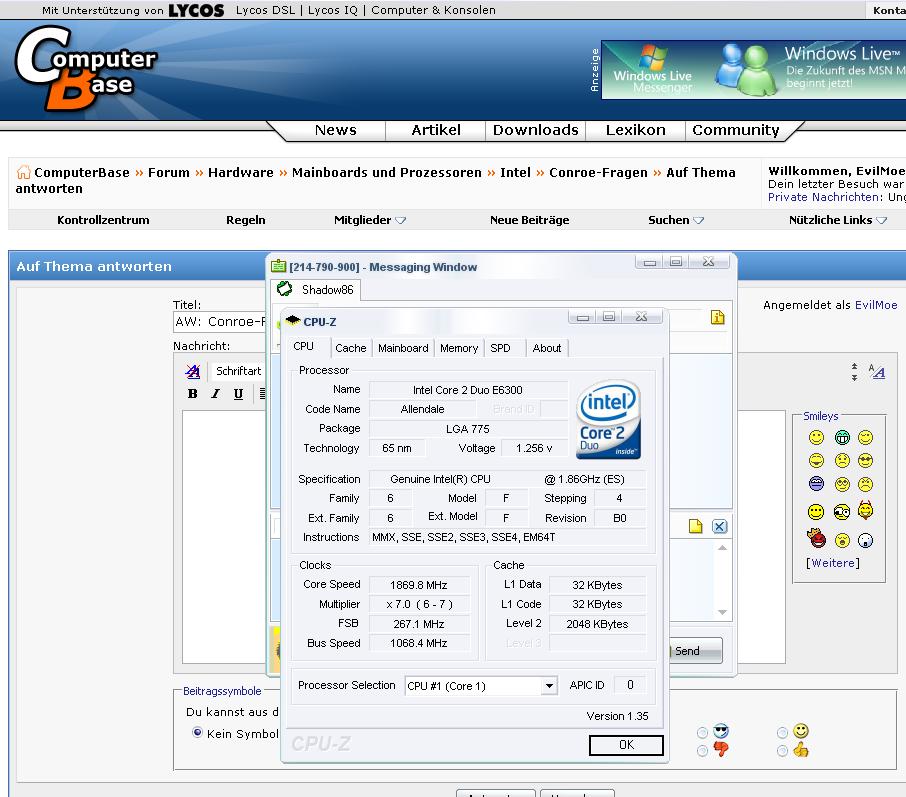Click the Intel Core 2 Duo logo

(608, 420)
